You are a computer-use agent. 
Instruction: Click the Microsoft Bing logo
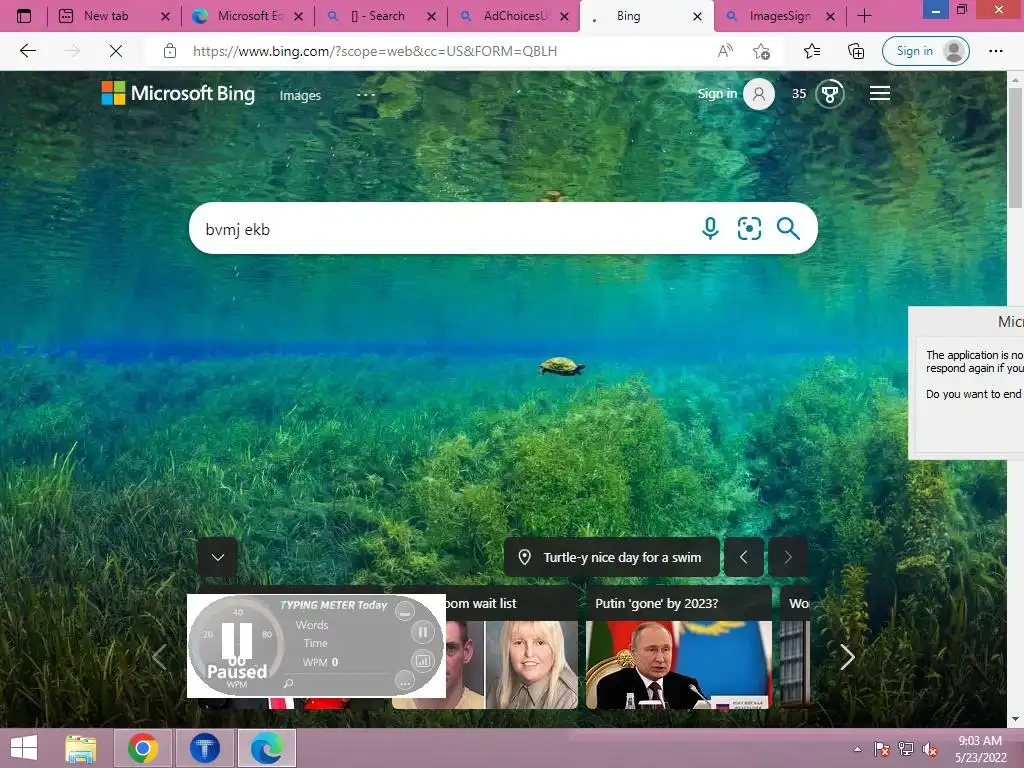[178, 93]
